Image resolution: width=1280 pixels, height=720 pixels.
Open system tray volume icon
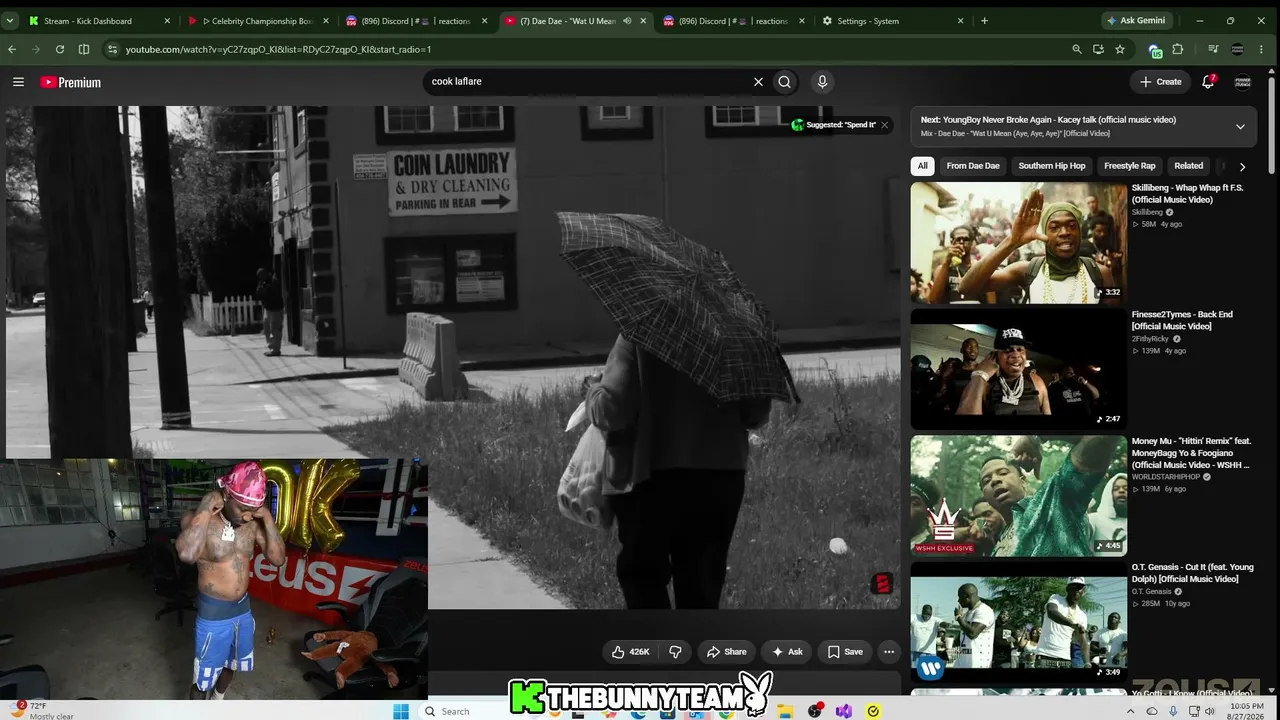[1209, 711]
